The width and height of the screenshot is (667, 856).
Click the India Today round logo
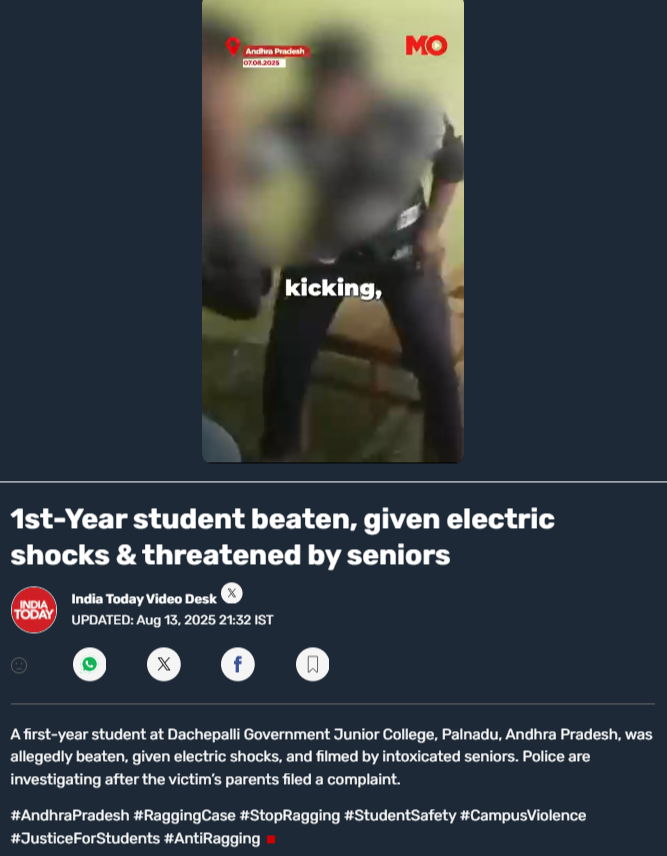point(34,610)
